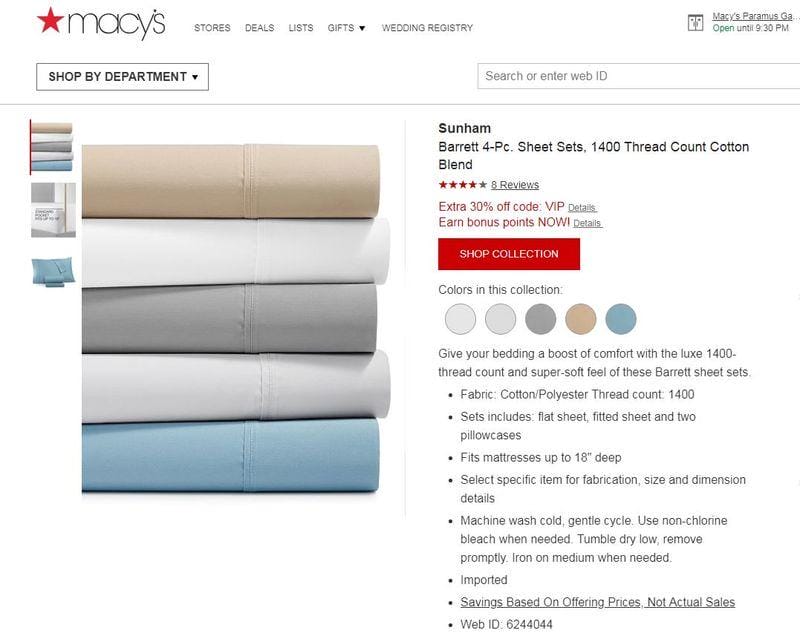Go to the Deals page
The height and width of the screenshot is (636, 800).
pyautogui.click(x=260, y=28)
